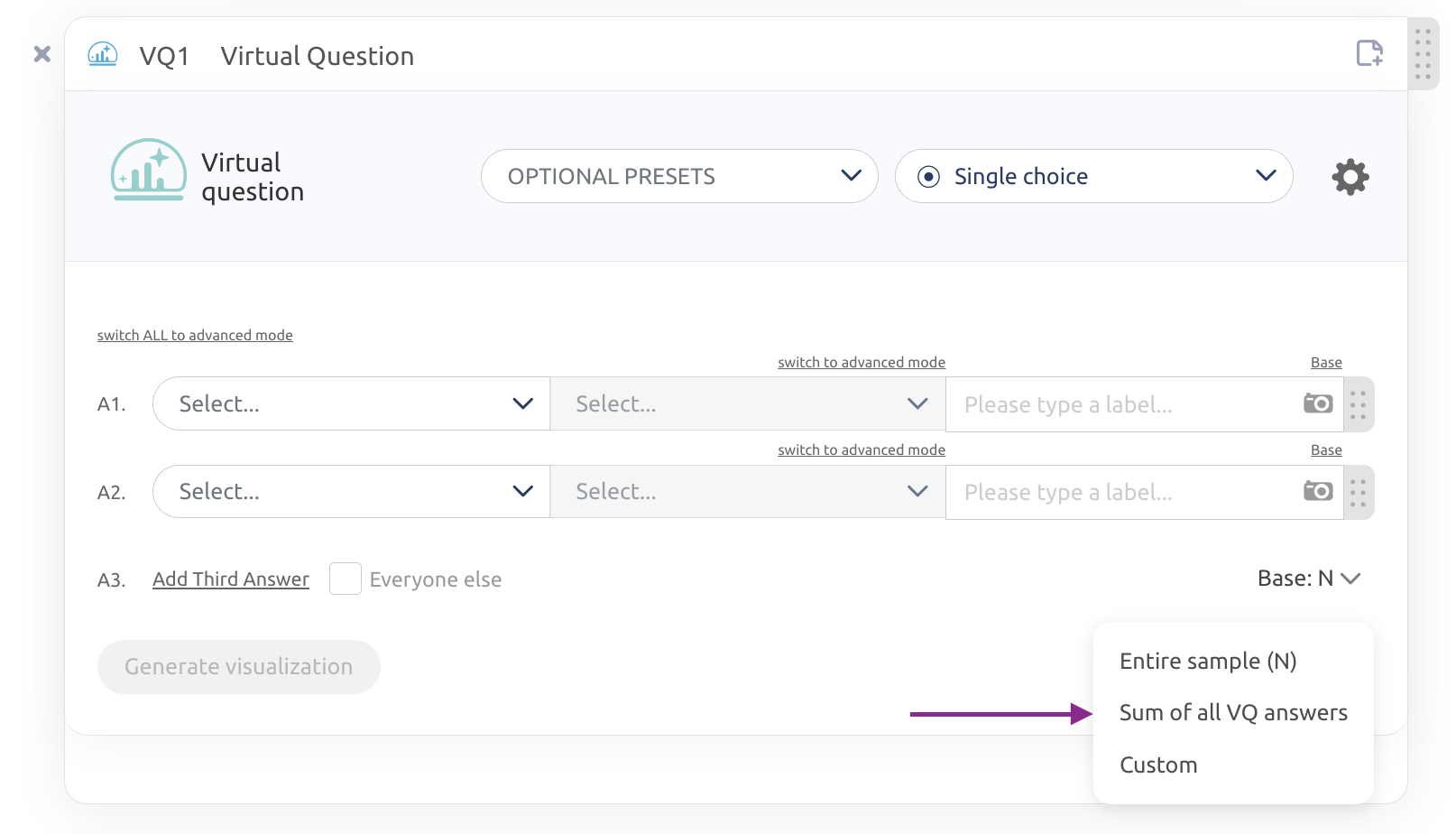The image size is (1456, 834).
Task: Click the A2. row label
Action: (x=112, y=492)
